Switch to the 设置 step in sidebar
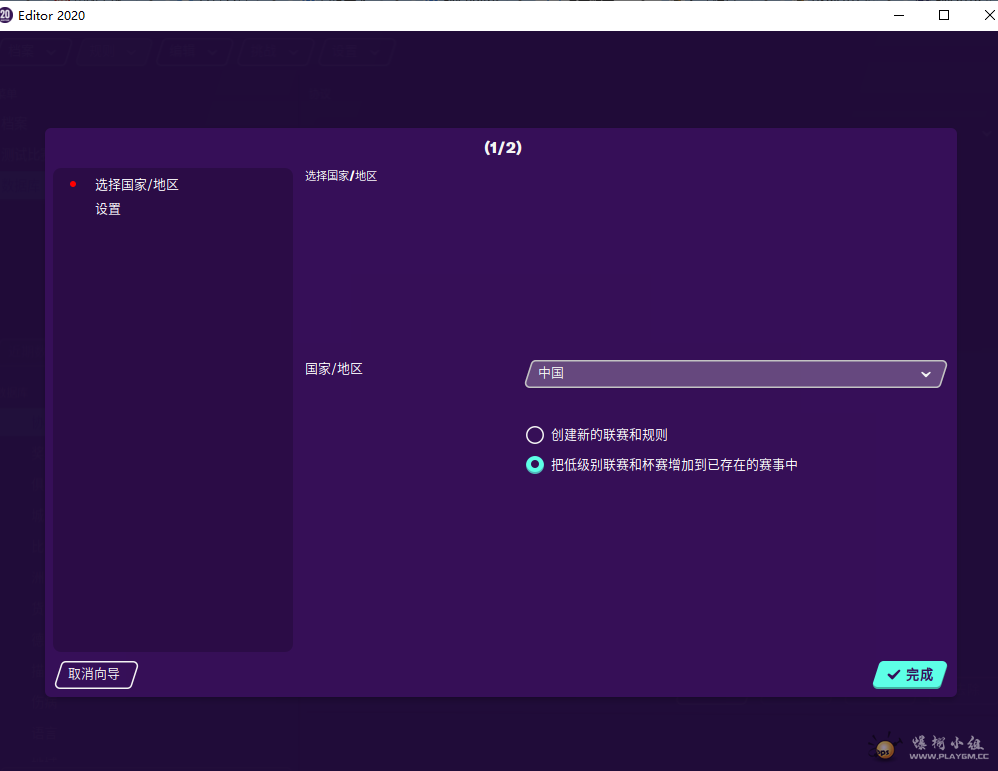Screen dimensions: 998x771 pos(108,209)
